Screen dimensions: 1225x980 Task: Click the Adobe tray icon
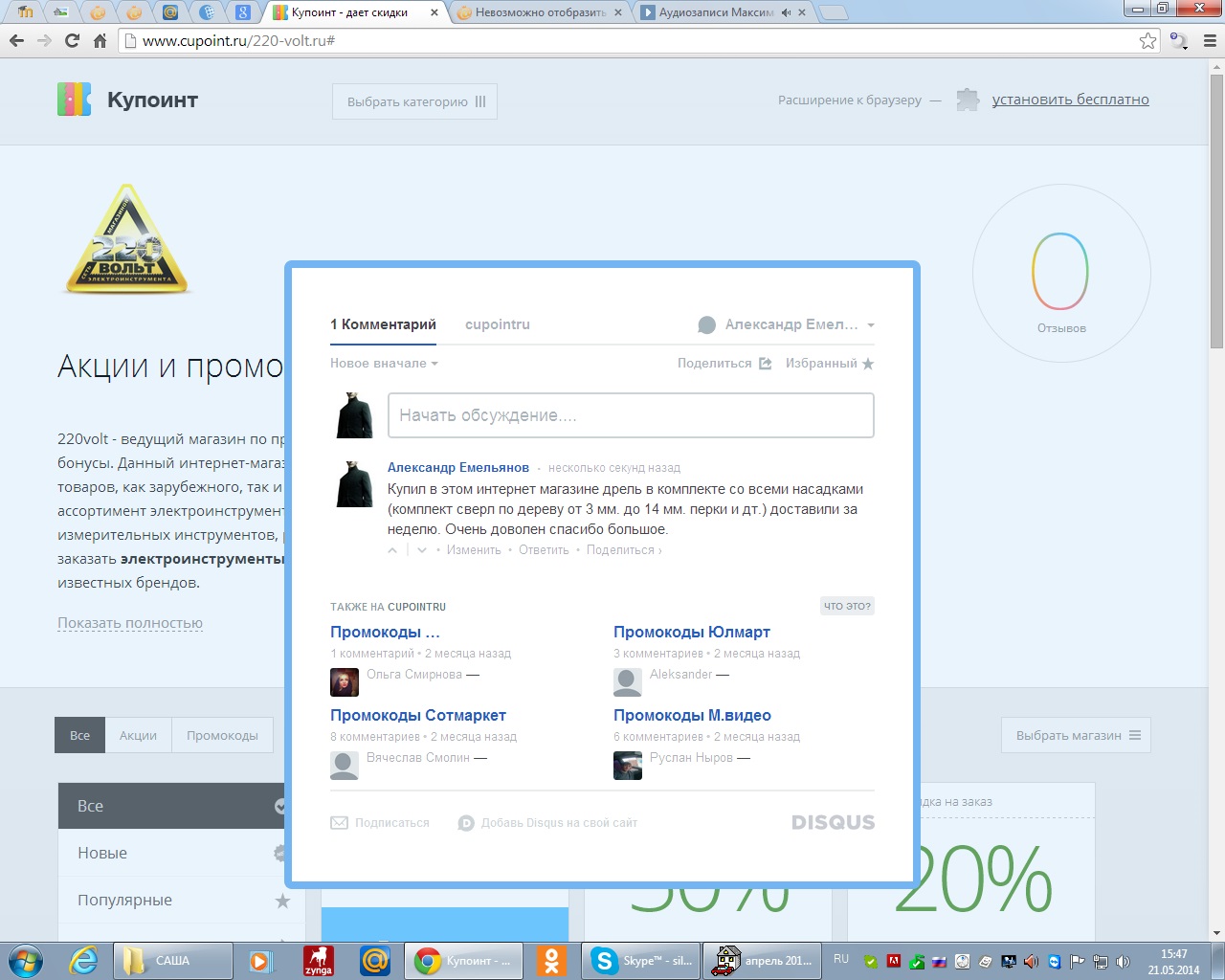tap(894, 961)
